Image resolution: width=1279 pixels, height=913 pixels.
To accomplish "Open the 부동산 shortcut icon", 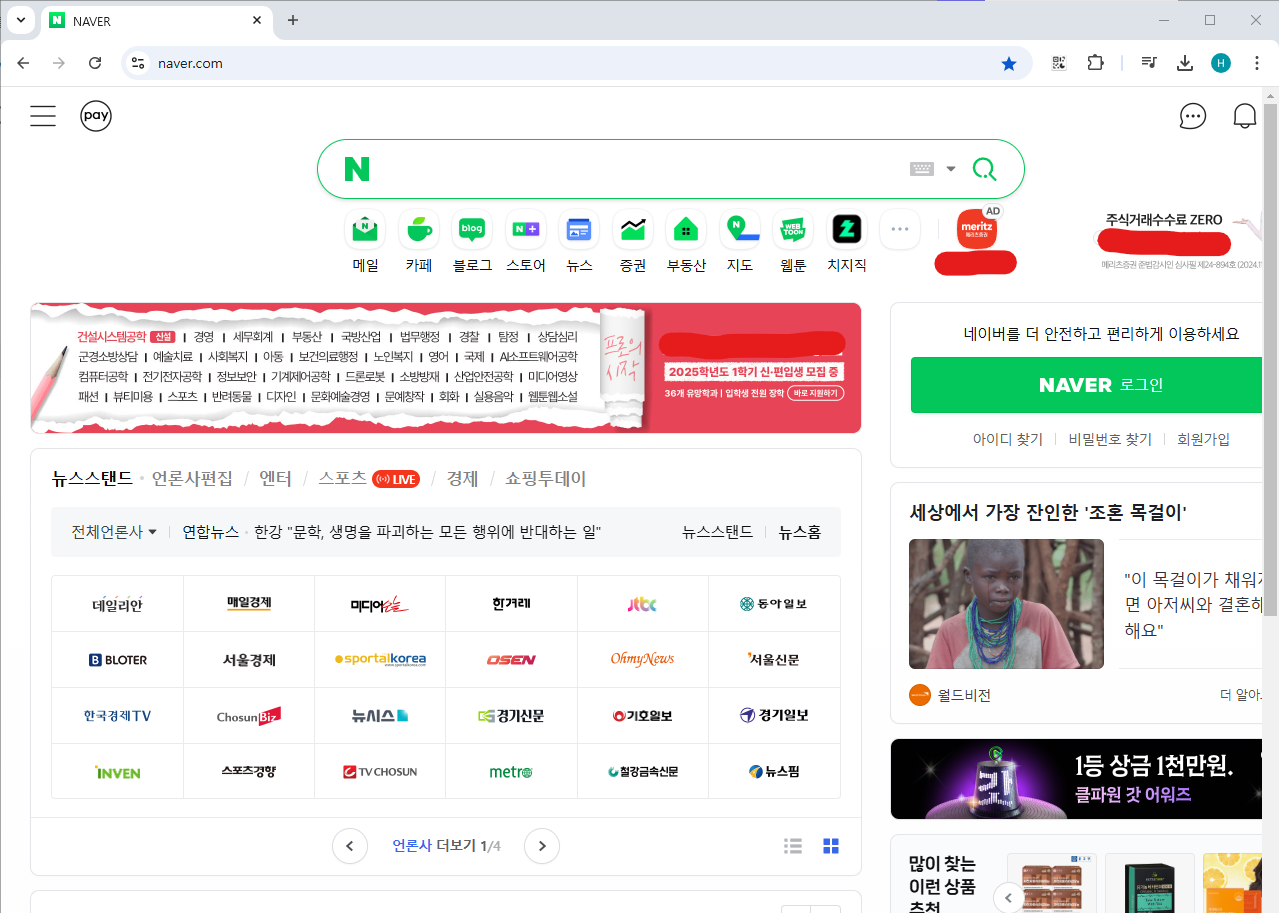I will point(686,230).
